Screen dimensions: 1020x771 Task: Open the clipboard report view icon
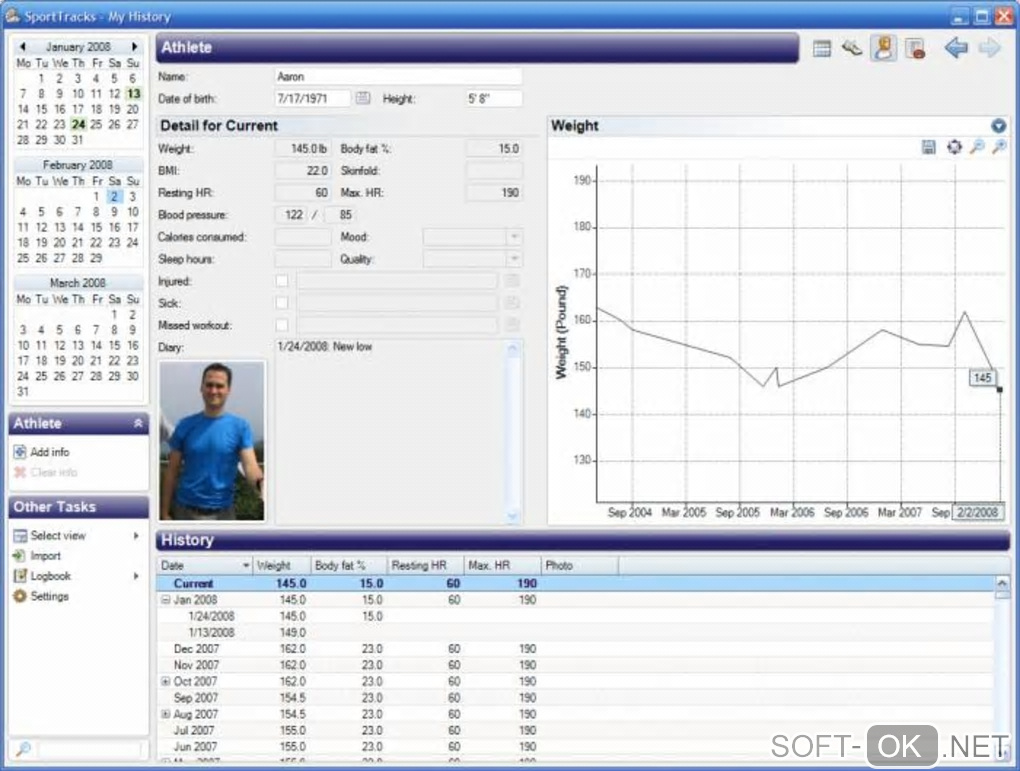coord(915,49)
